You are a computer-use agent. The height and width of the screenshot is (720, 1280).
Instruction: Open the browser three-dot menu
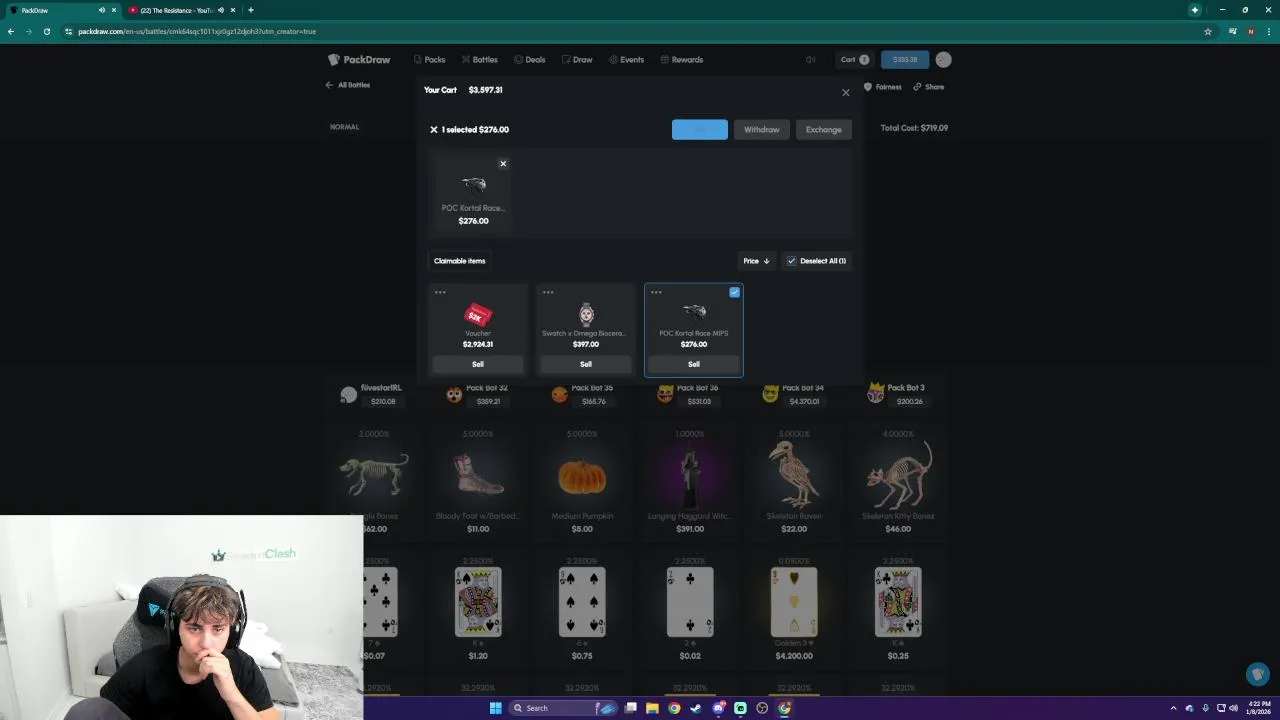tap(1269, 31)
